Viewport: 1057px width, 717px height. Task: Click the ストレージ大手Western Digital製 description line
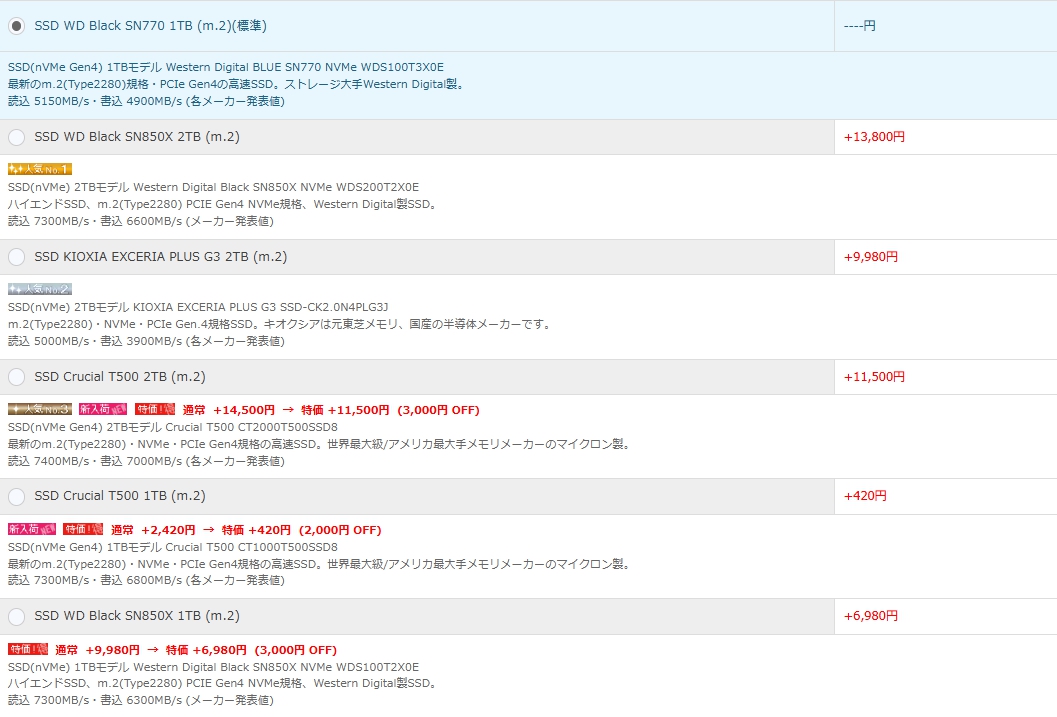(x=237, y=84)
